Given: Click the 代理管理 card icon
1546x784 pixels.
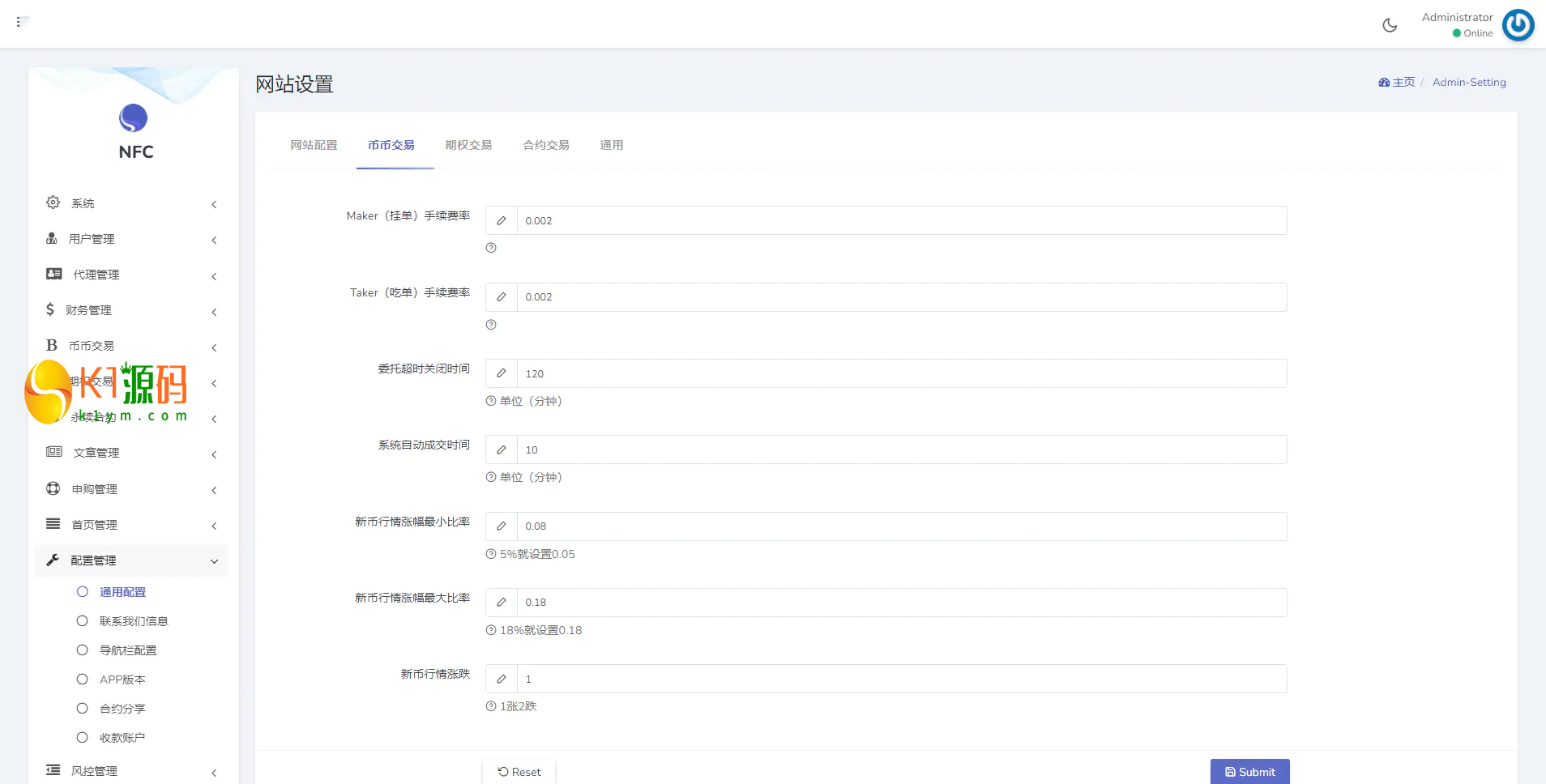Looking at the screenshot, I should (54, 274).
